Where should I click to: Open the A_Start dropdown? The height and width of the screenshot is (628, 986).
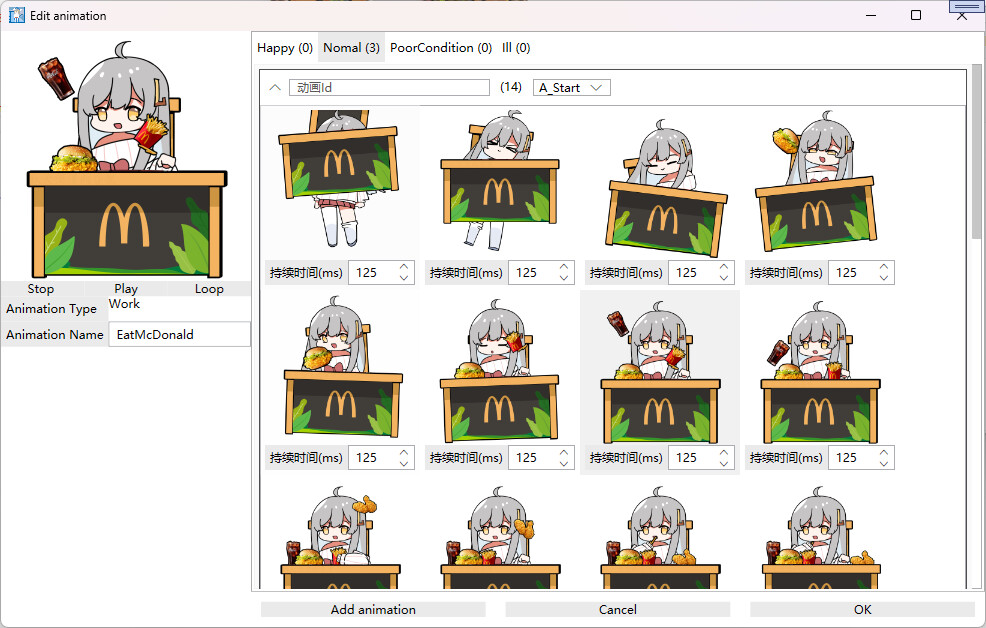click(571, 87)
